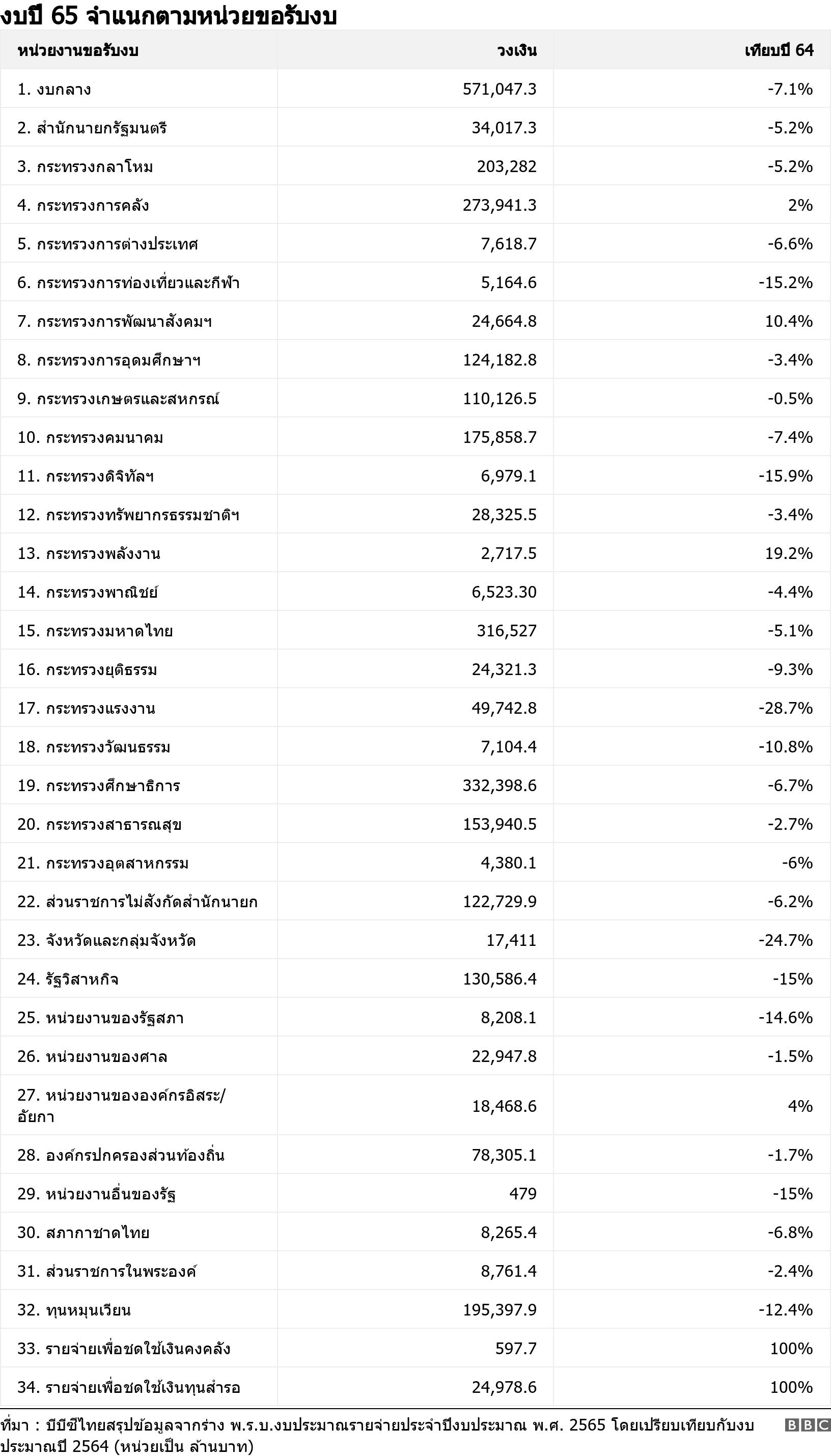Click the table title งบปี 65 จำแนกตามหน่วยขอรับงบ
The width and height of the screenshot is (831, 1456).
(x=169, y=16)
